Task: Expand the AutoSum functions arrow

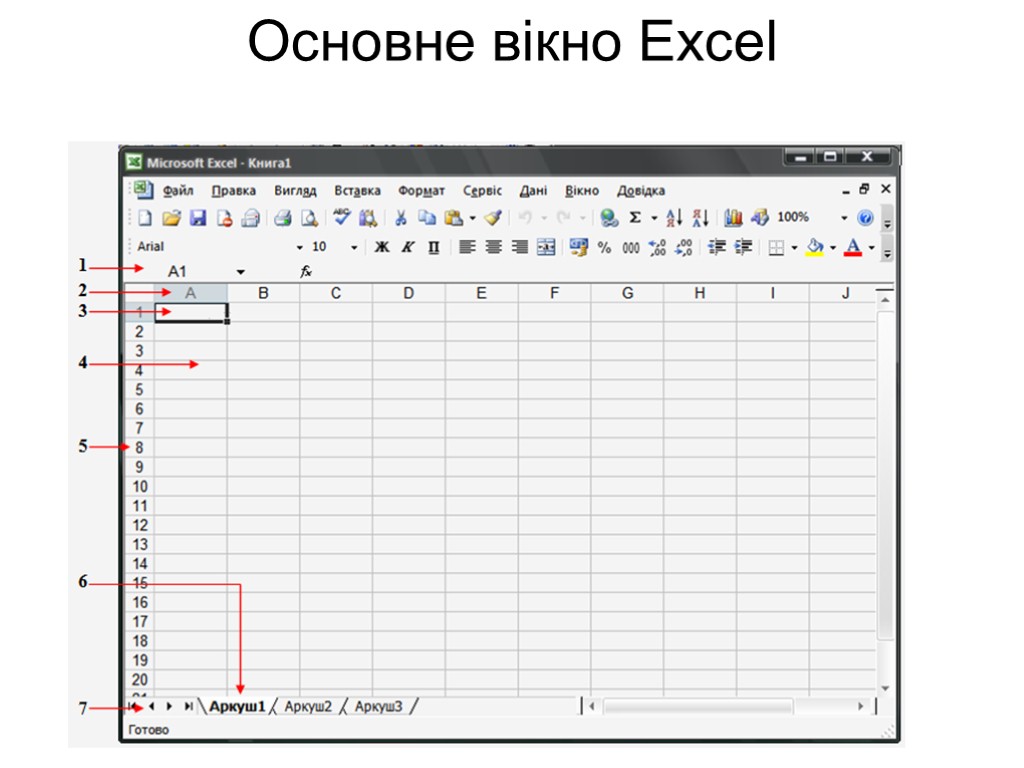Action: pyautogui.click(x=654, y=218)
